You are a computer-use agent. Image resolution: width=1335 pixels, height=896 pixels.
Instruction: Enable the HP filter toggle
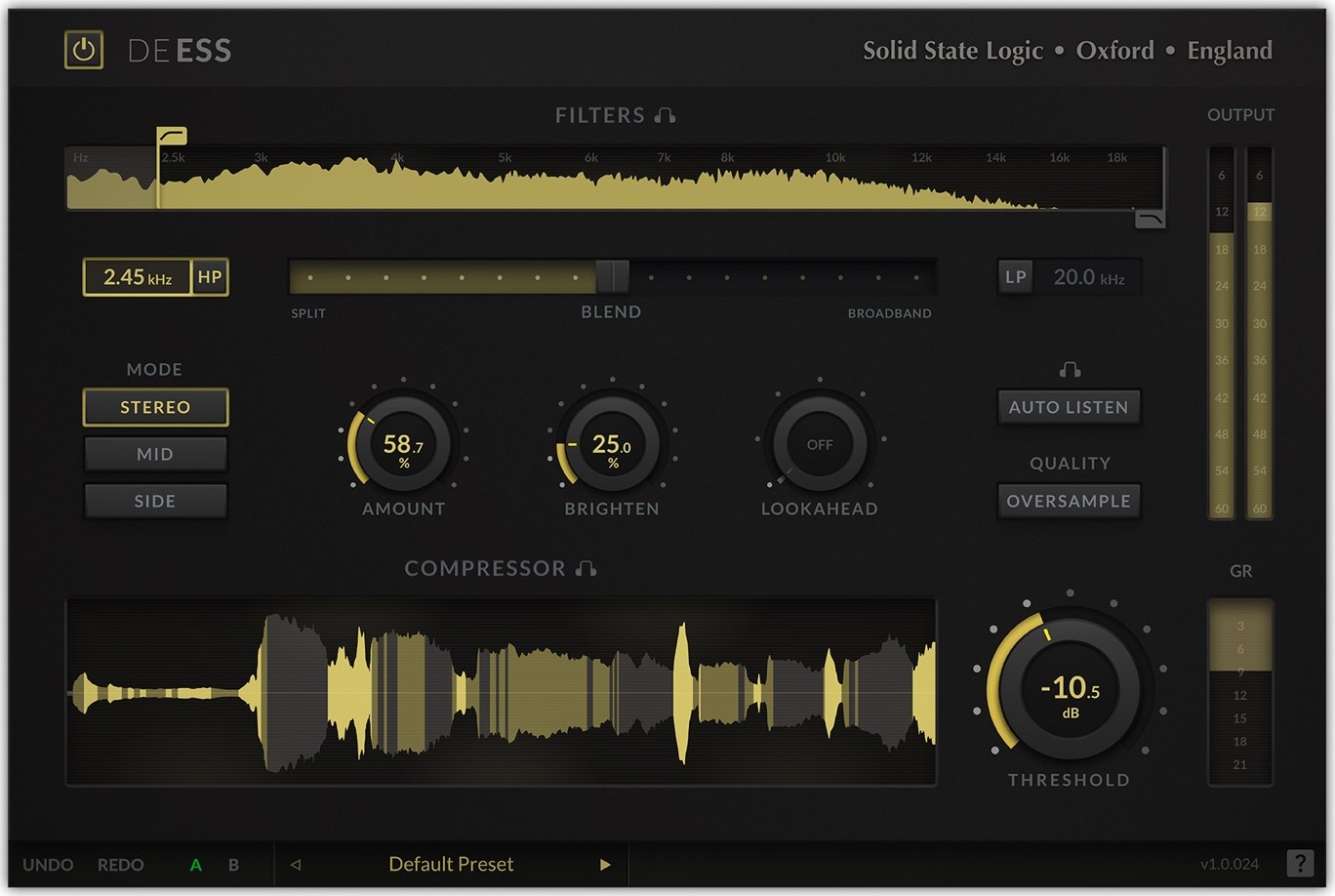click(210, 277)
